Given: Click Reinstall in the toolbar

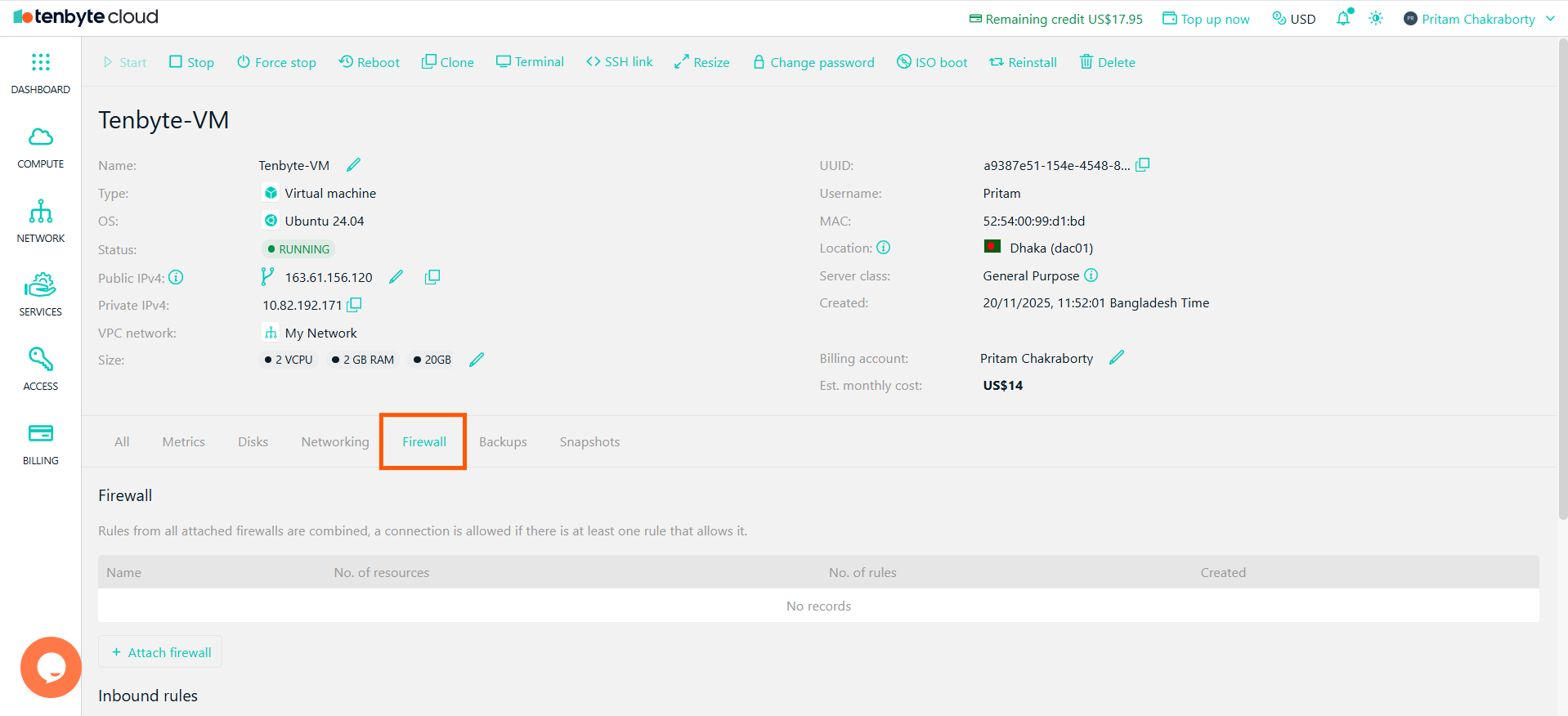Looking at the screenshot, I should tap(1023, 62).
